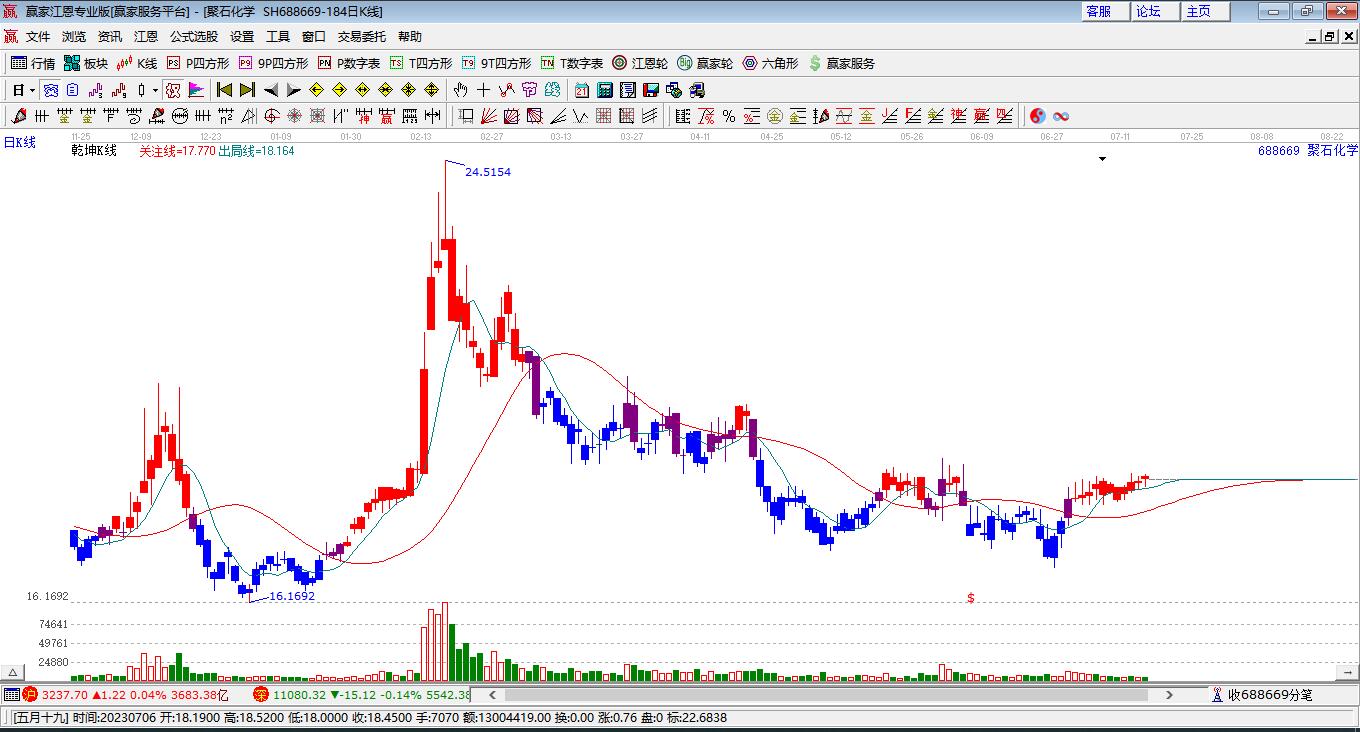Screen dimensions: 1360x732
Task: Click the yin-yang taiji icon
Action: (x=1038, y=116)
